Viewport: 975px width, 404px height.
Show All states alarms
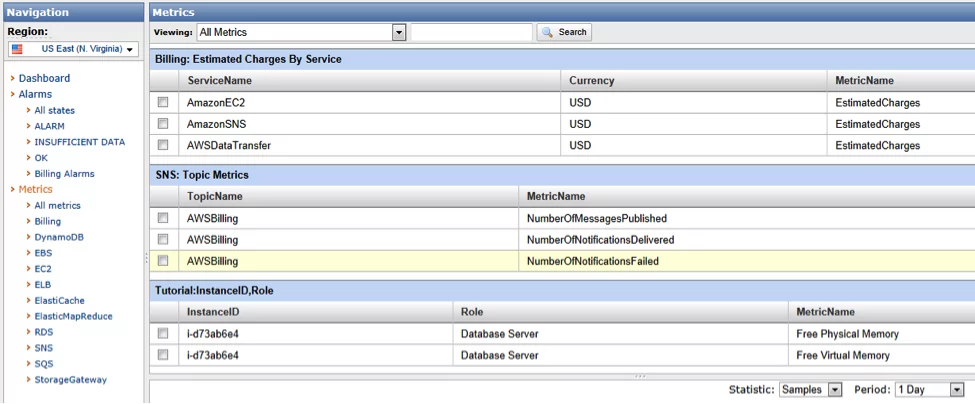(55, 111)
